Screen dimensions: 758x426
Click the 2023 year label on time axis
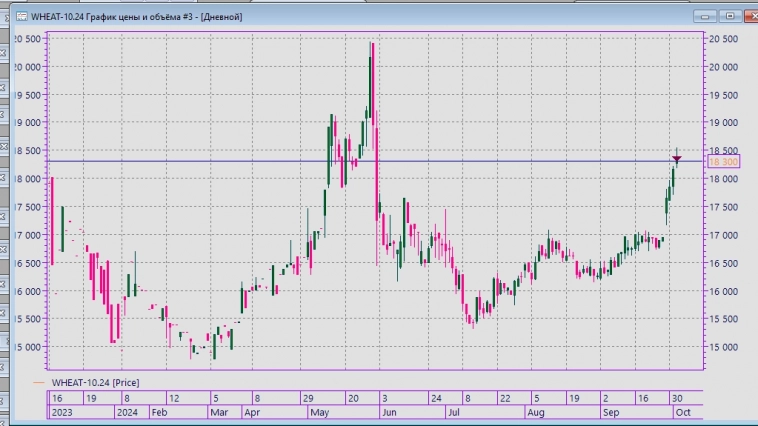coord(61,411)
